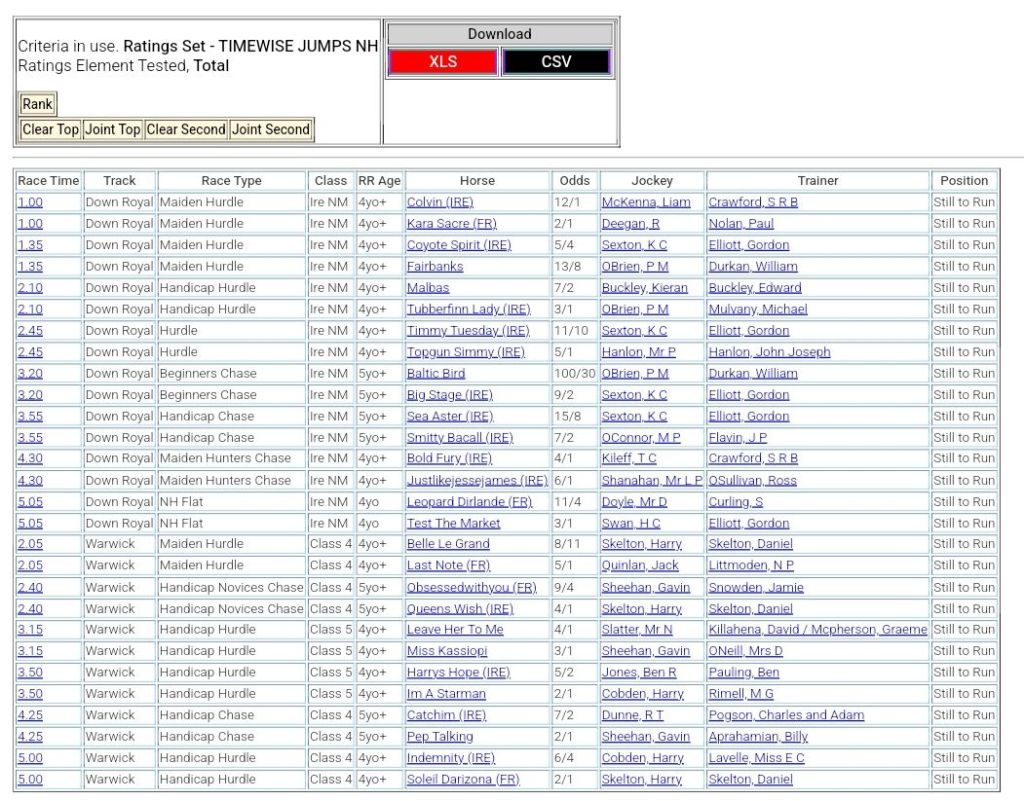Apply the Clear Second filter
Image resolution: width=1024 pixels, height=801 pixels.
pos(186,129)
